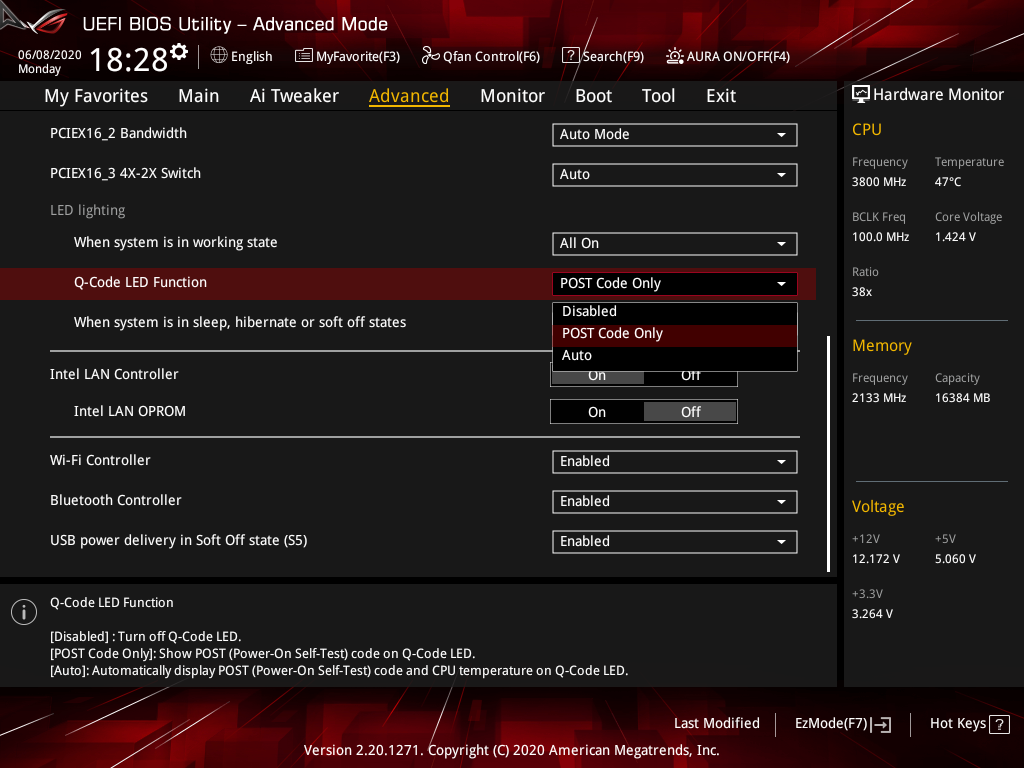Click the Hardware Monitor display icon
This screenshot has width=1024, height=768.
pyautogui.click(x=861, y=95)
